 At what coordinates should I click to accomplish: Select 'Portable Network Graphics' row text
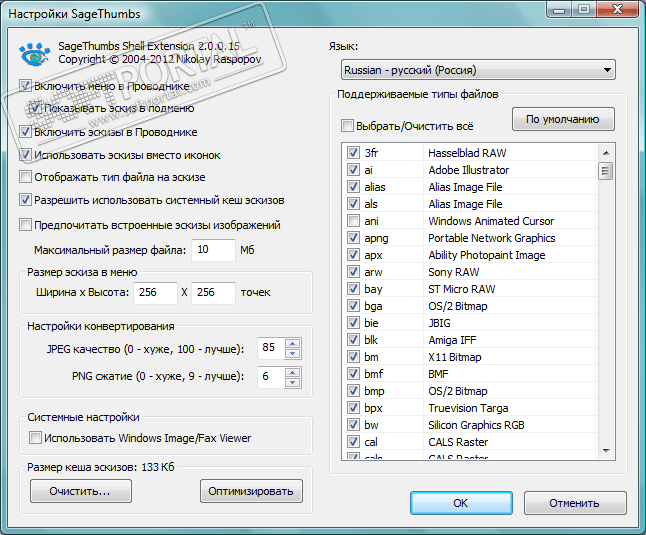point(492,238)
